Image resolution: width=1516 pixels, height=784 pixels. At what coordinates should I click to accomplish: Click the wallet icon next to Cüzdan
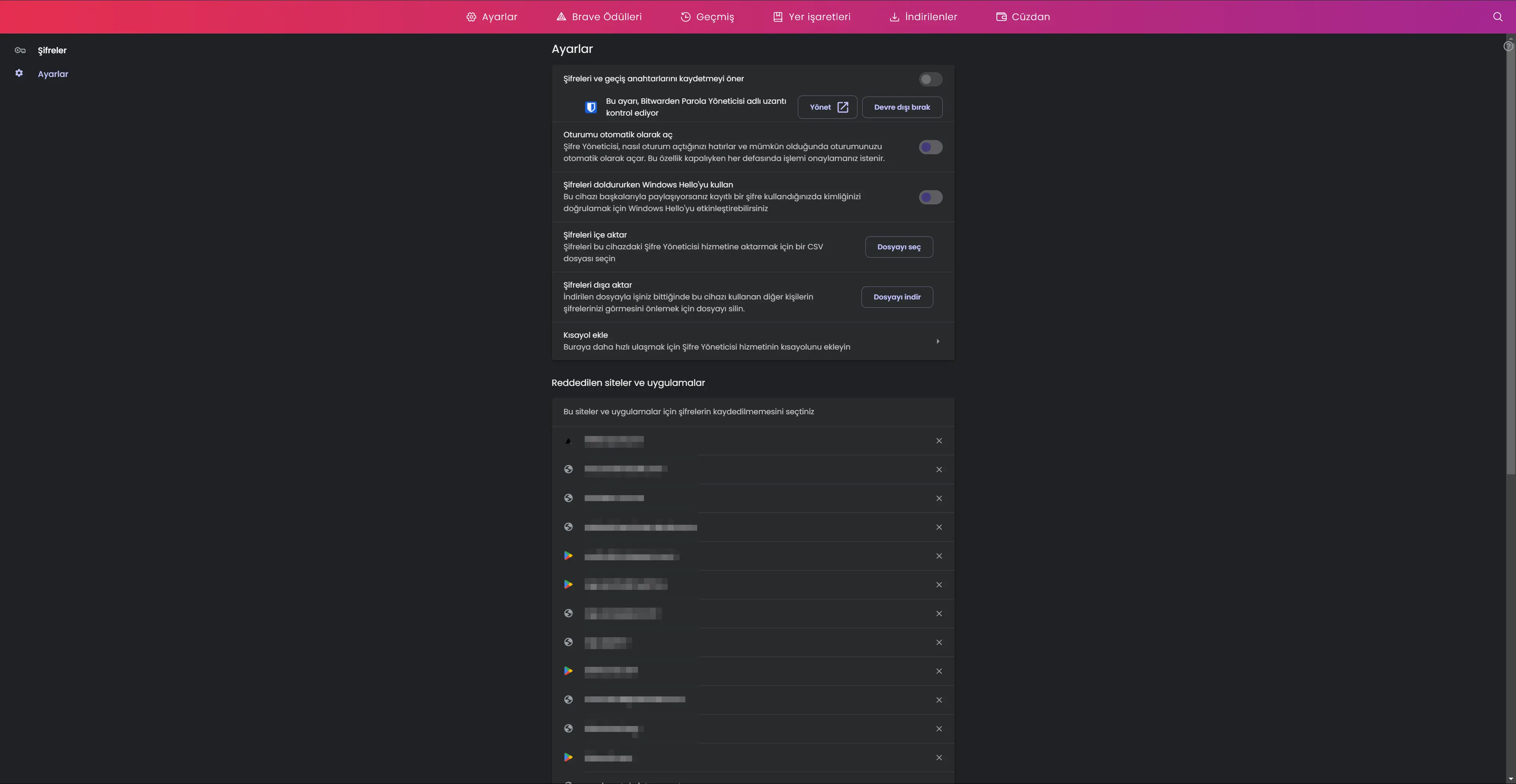[1001, 17]
